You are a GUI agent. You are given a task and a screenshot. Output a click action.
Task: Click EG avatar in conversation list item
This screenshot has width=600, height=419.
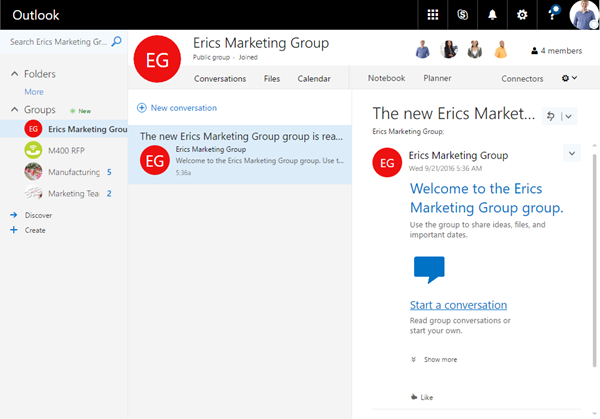tap(155, 160)
